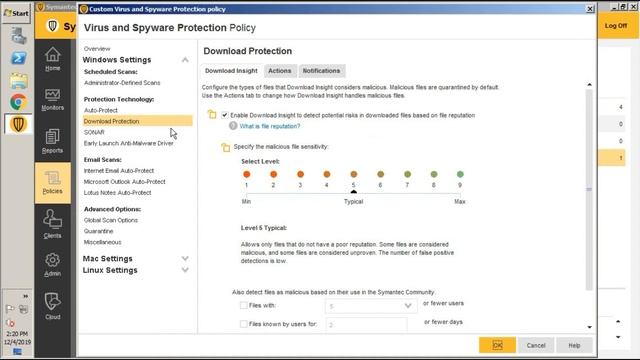Open the Admin gear section
The height and width of the screenshot is (360, 640).
pos(53,264)
